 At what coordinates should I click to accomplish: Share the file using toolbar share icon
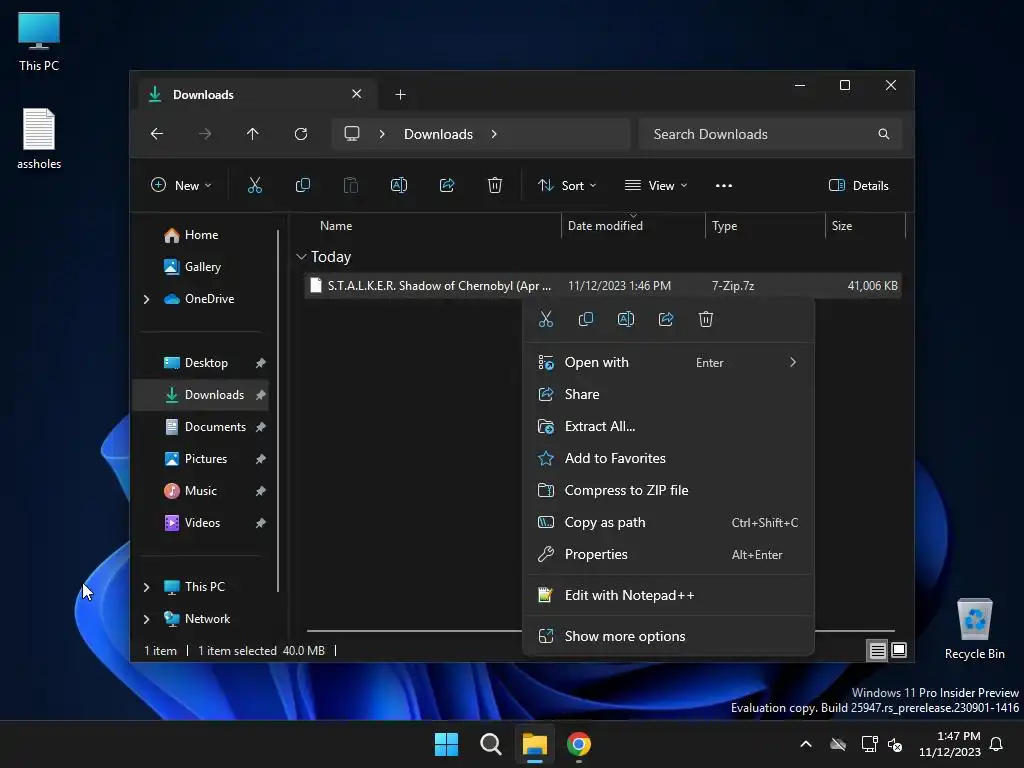[447, 185]
